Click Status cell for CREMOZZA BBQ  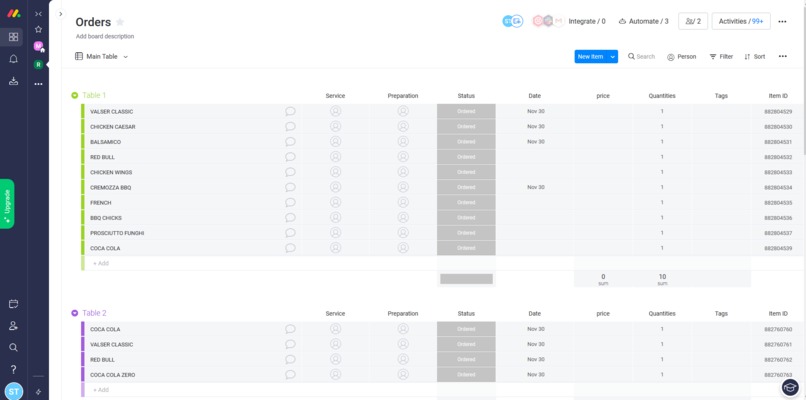[x=466, y=187]
